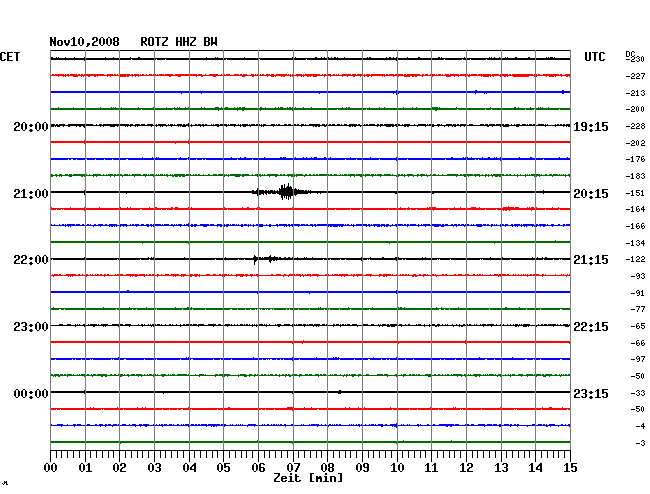
Task: Click the DC offset value "-151"
Action: [635, 194]
